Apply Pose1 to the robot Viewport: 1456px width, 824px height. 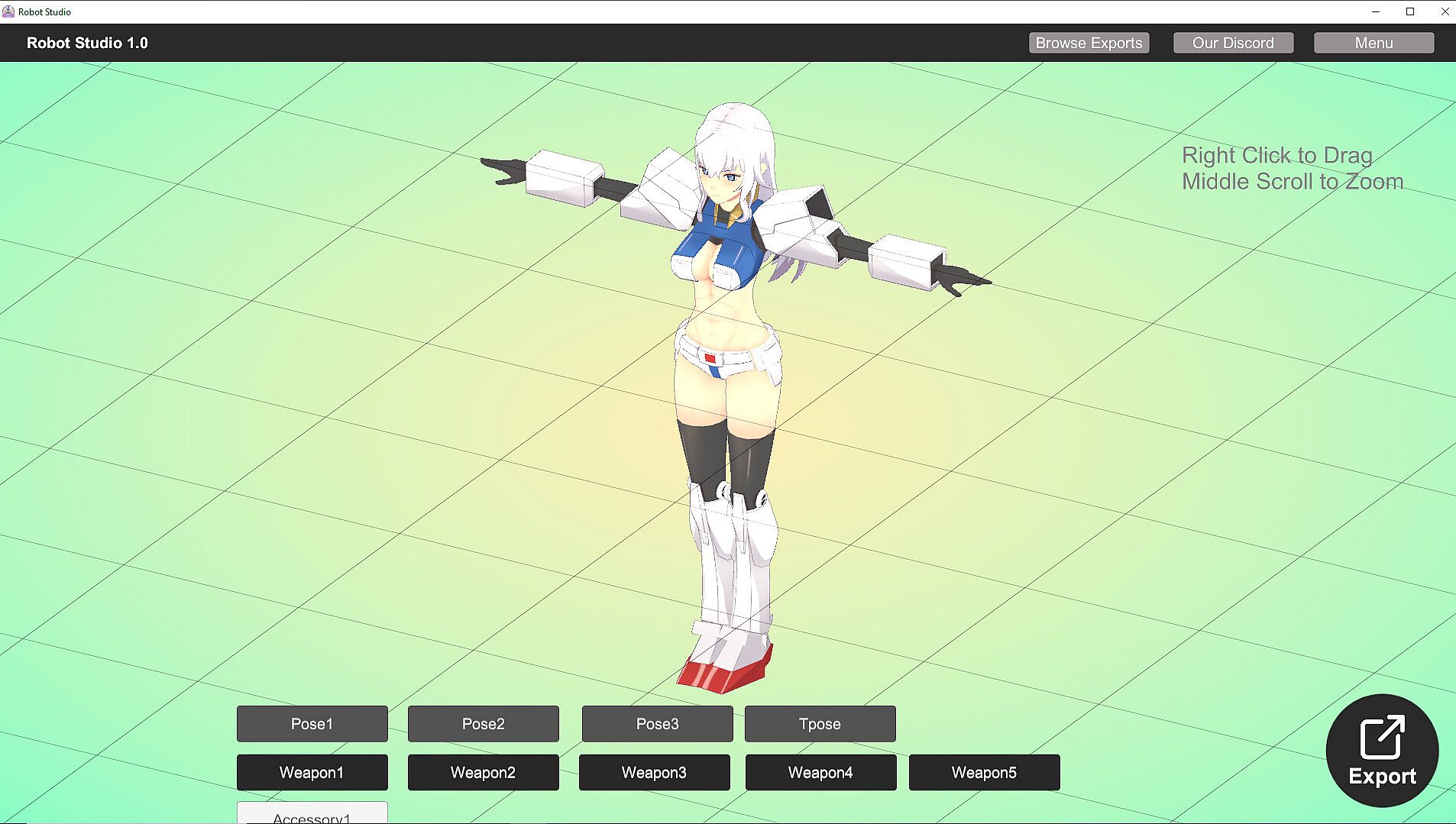pyautogui.click(x=312, y=724)
